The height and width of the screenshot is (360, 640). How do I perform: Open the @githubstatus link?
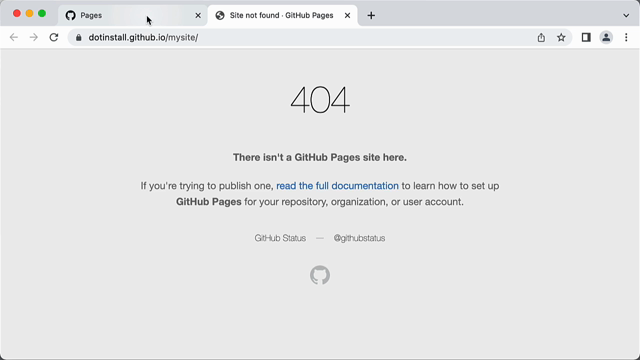(359, 238)
